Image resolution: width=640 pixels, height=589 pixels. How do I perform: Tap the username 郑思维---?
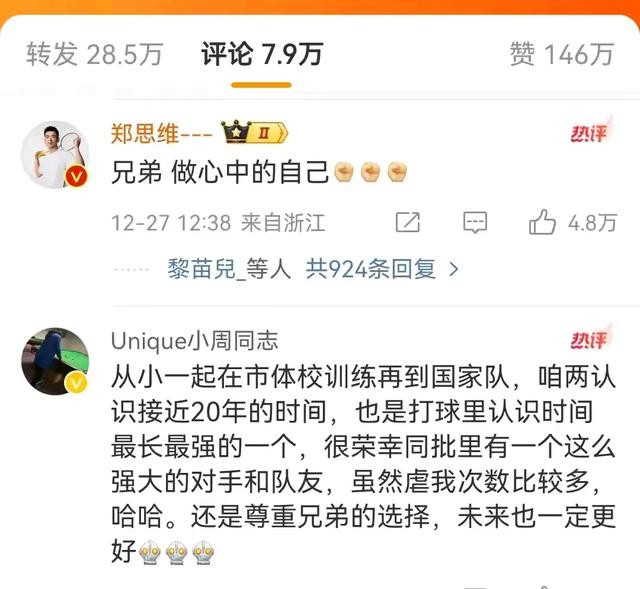162,133
